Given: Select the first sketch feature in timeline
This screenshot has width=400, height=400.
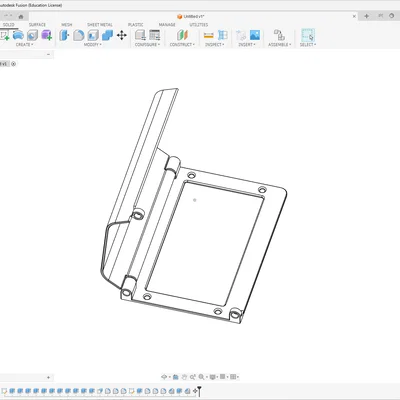Looking at the screenshot, I should (x=4, y=391).
